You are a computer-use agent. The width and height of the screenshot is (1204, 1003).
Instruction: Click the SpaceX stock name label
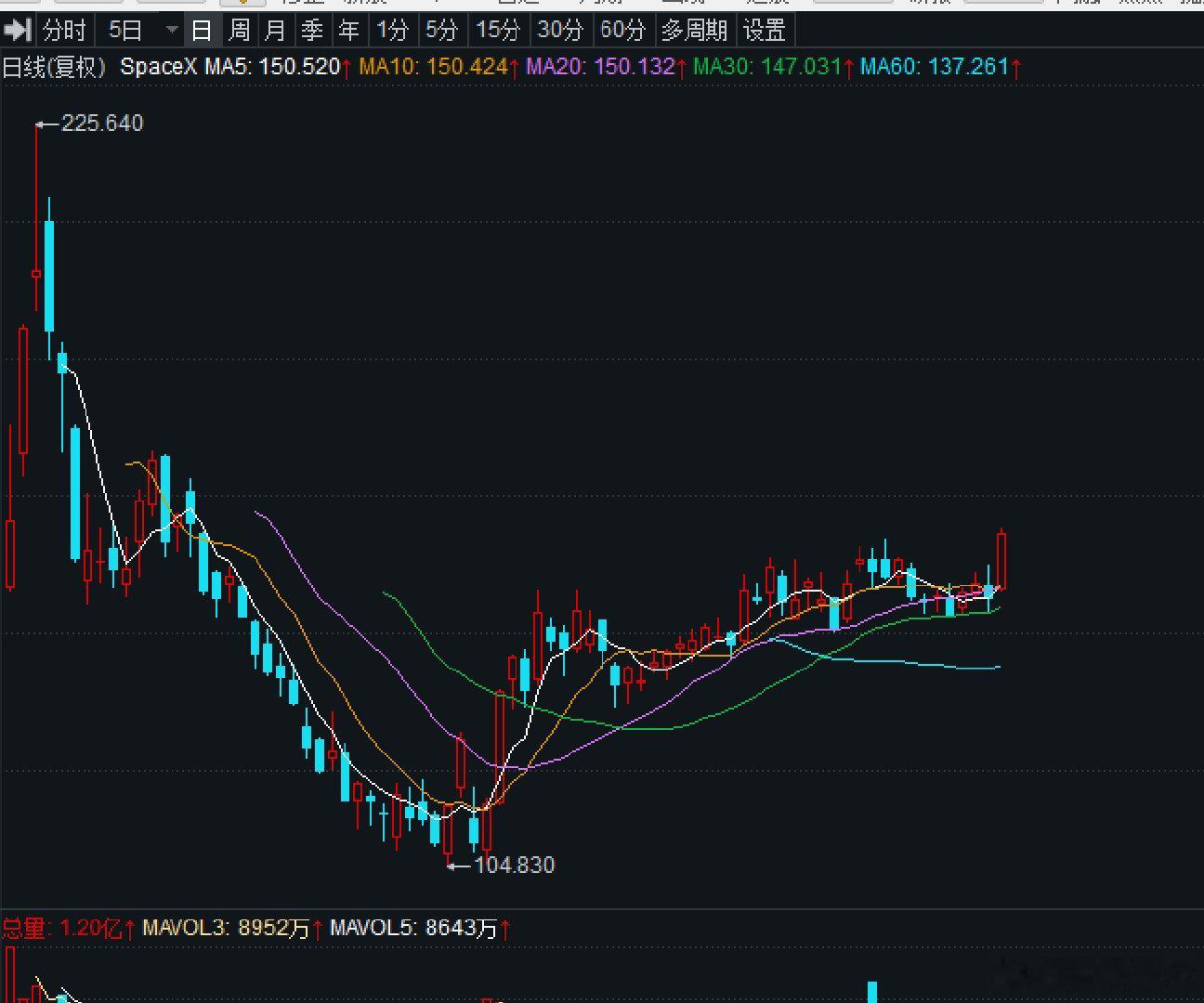[x=159, y=67]
